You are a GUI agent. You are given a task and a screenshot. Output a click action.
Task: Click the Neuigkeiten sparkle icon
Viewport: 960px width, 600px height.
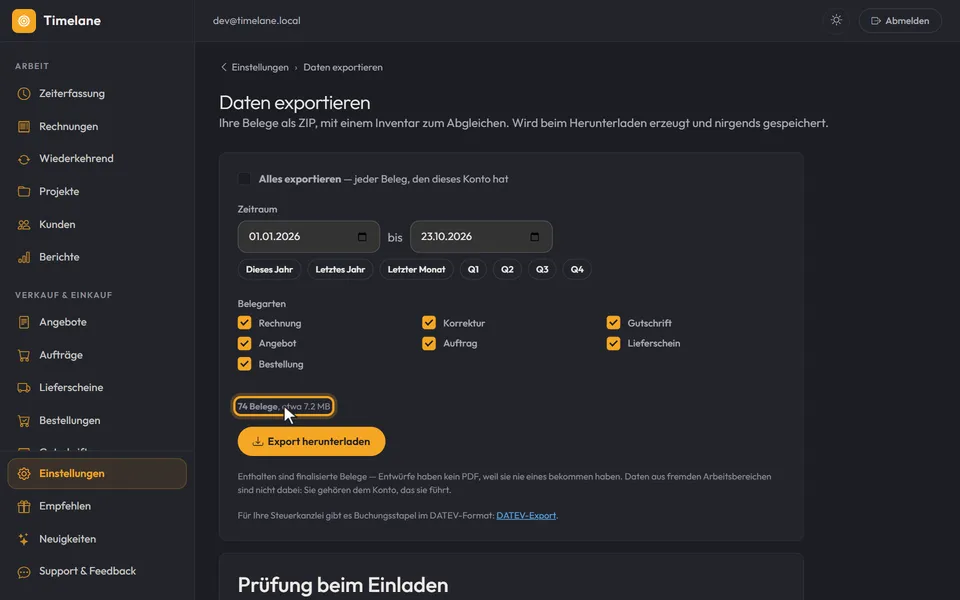point(24,539)
